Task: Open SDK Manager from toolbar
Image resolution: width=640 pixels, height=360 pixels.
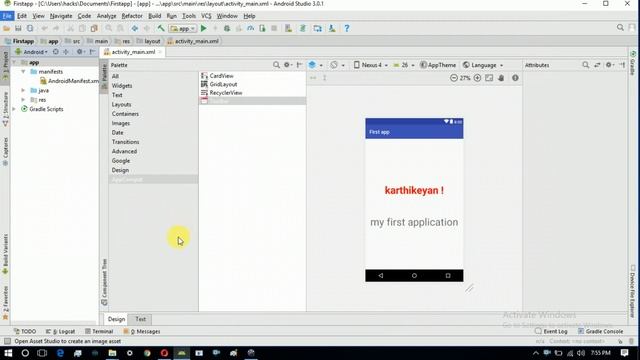Action: pos(332,28)
